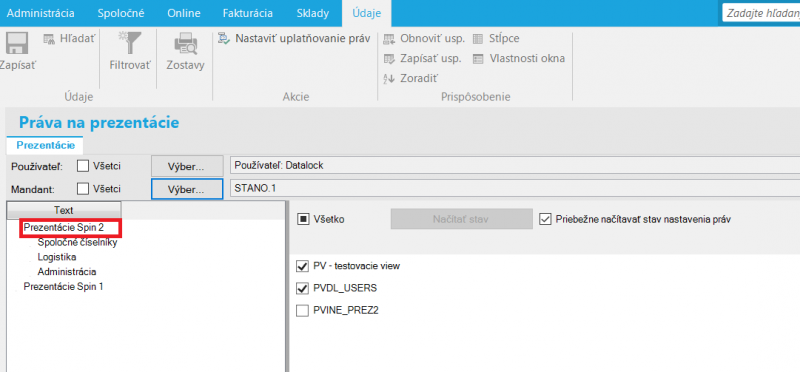Uncheck the PVDL_USERS checkbox

coord(303,288)
